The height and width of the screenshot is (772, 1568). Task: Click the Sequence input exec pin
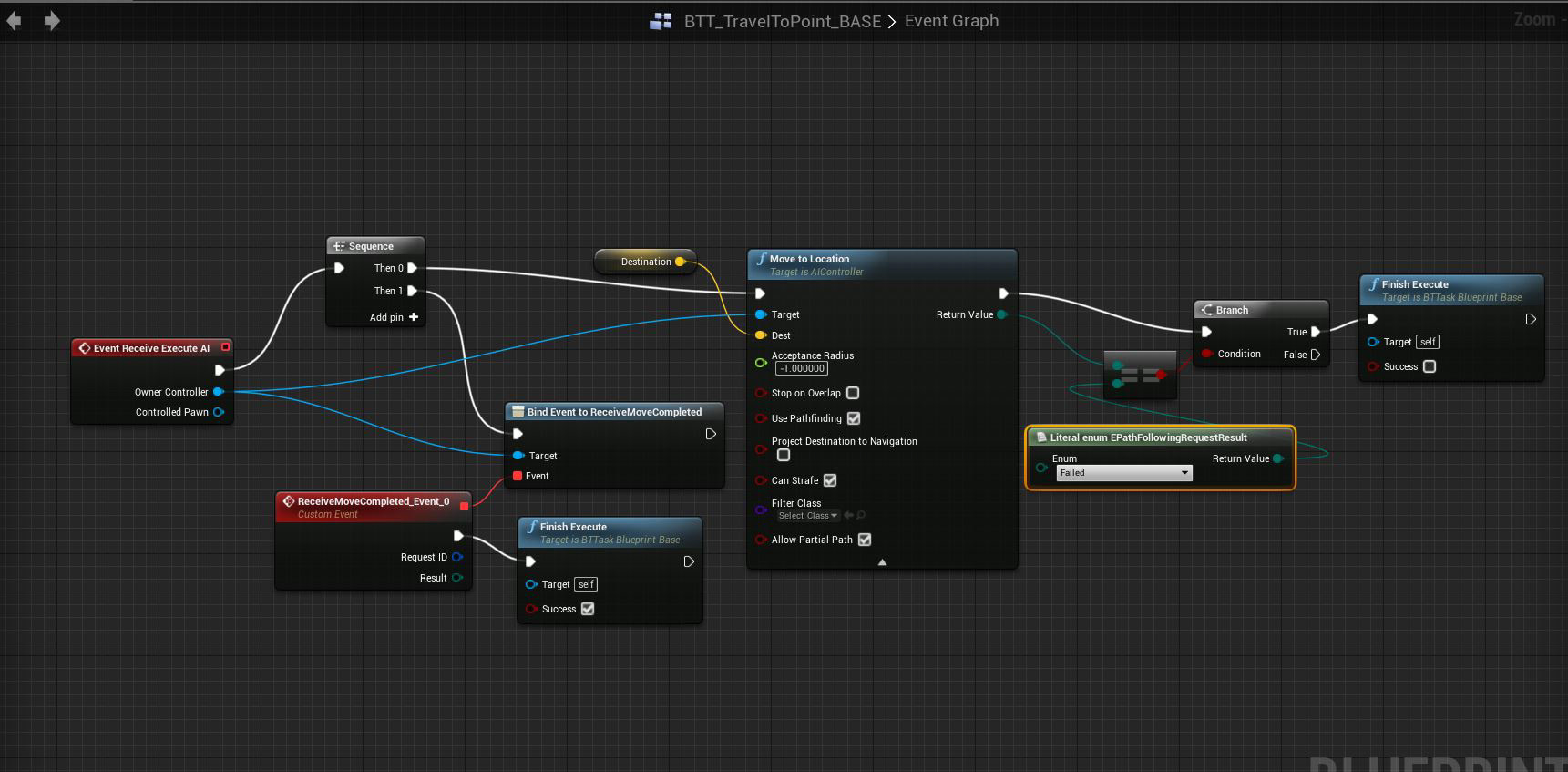(x=339, y=268)
